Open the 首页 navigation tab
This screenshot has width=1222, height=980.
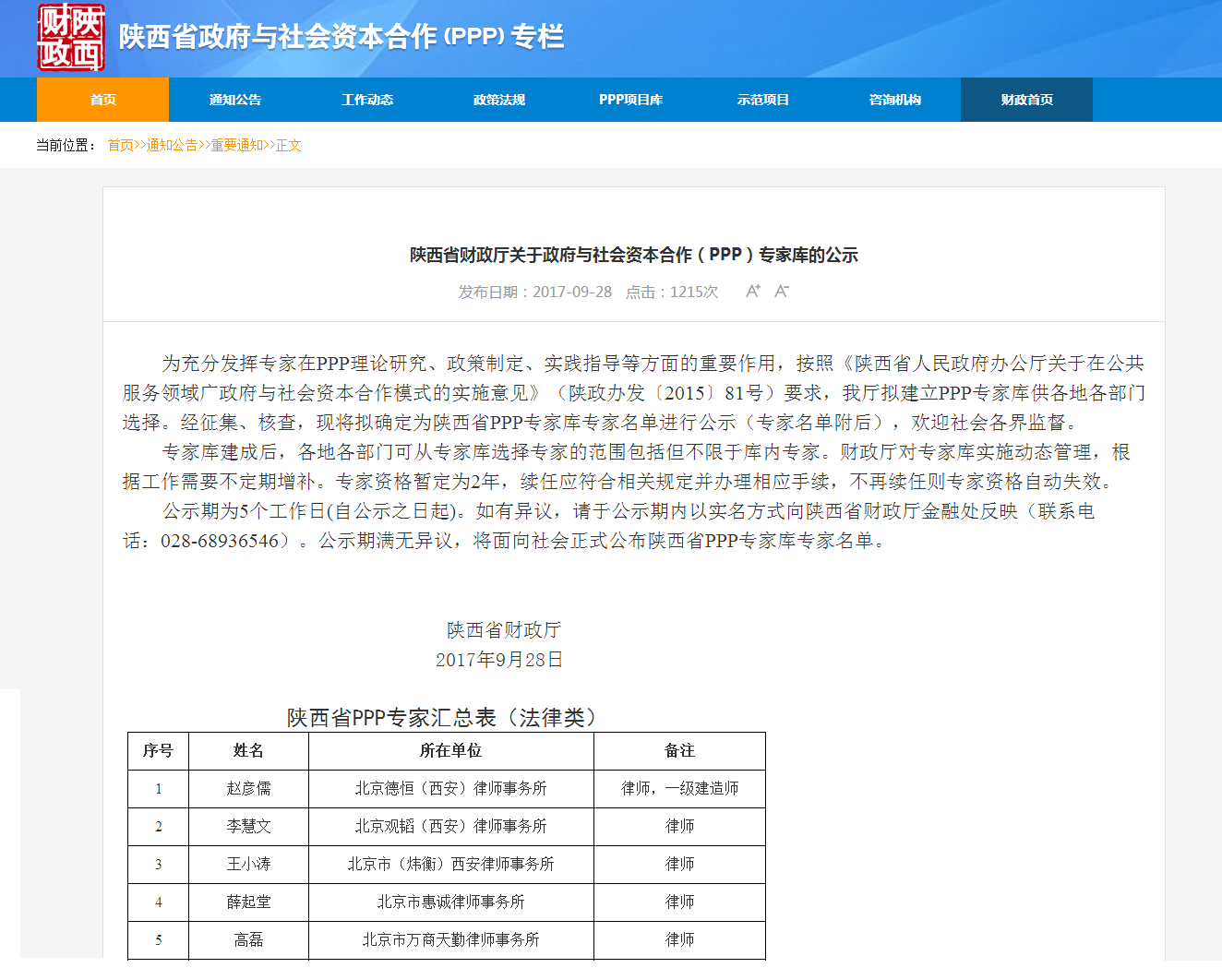click(102, 100)
